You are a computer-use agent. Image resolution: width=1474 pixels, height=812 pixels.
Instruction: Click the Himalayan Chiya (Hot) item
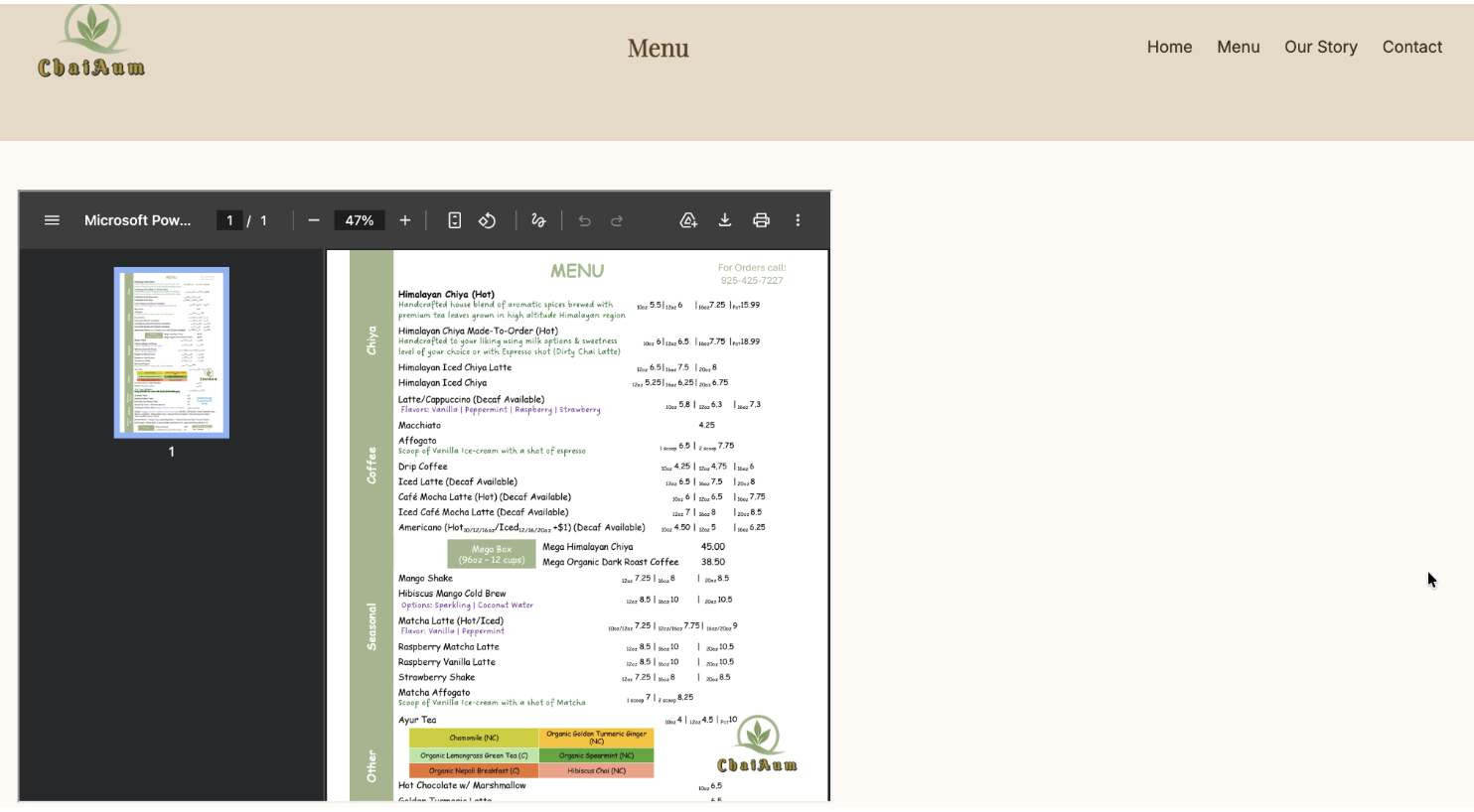point(446,295)
